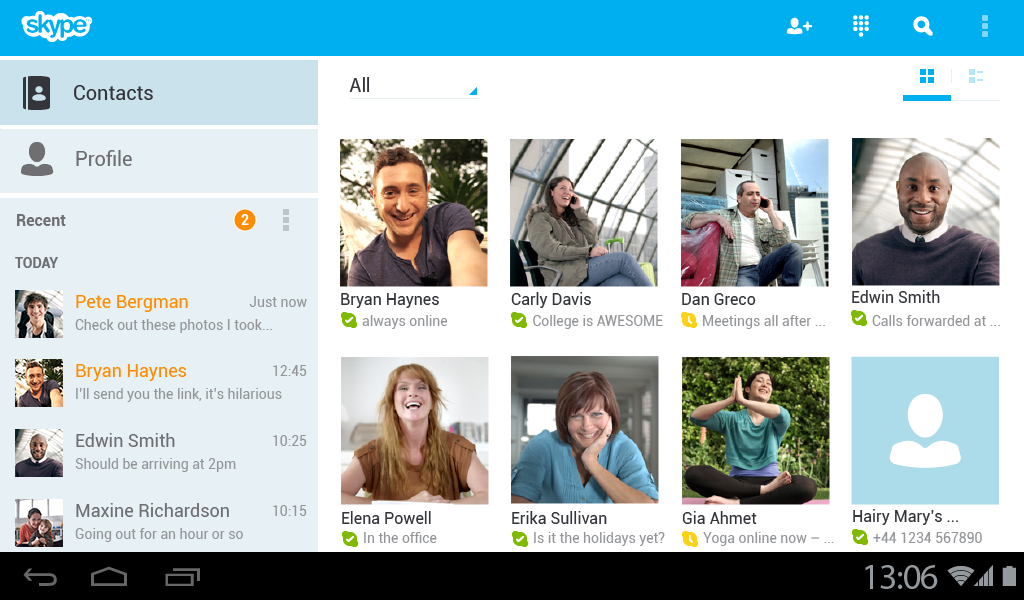The width and height of the screenshot is (1024, 600).
Task: Click the '+44 1234 567890' phone number
Action: pyautogui.click(x=927, y=537)
